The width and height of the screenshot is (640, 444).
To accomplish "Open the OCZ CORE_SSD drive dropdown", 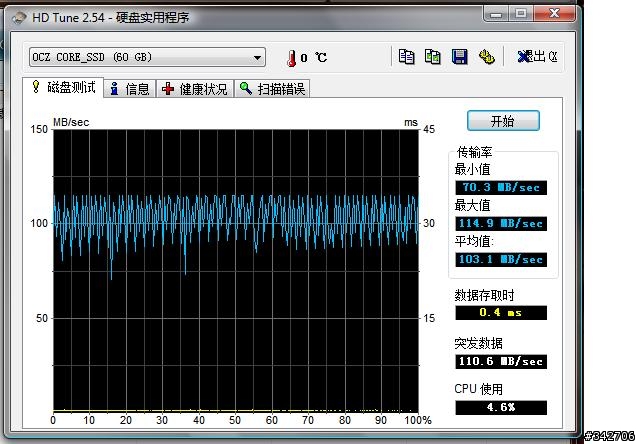I will (147, 57).
